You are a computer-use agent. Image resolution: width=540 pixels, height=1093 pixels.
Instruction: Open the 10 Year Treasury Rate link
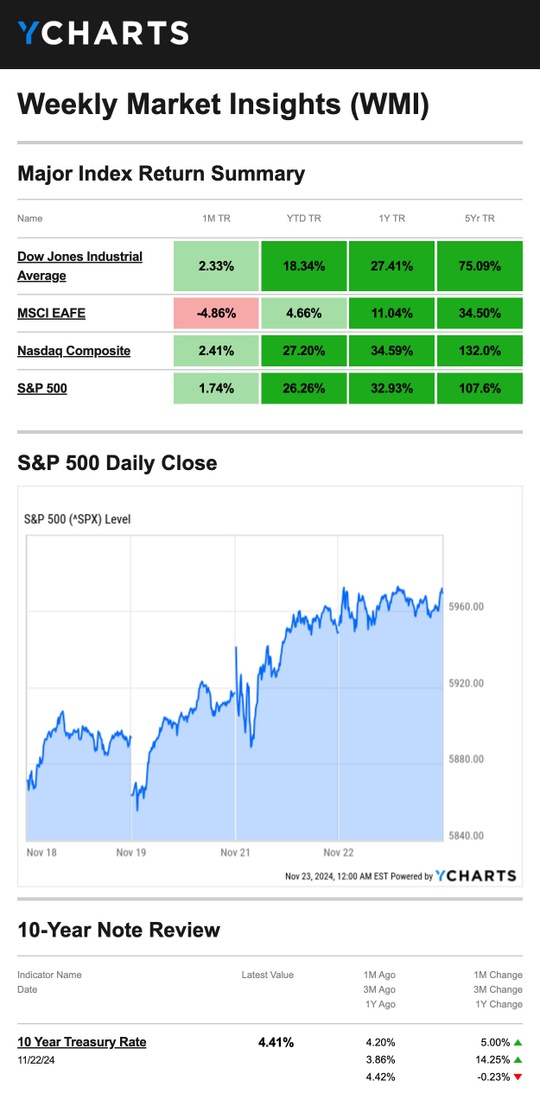point(82,1042)
